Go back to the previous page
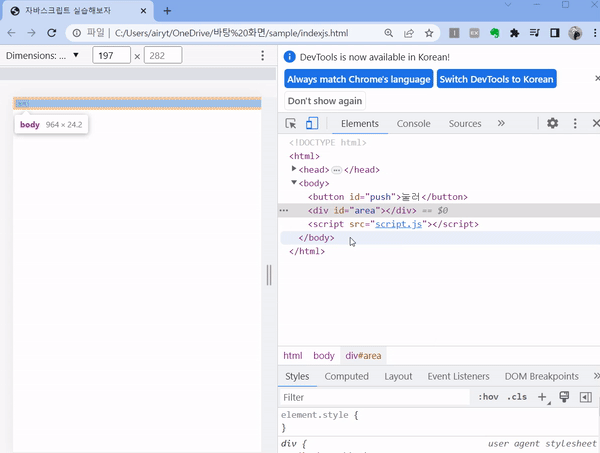Screen dimensions: 600x453 (11, 33)
